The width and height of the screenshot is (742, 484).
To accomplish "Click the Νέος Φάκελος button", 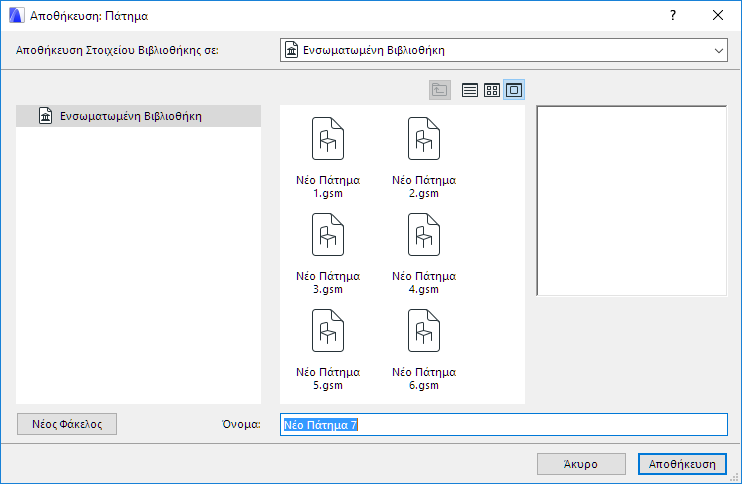I will click(x=67, y=424).
